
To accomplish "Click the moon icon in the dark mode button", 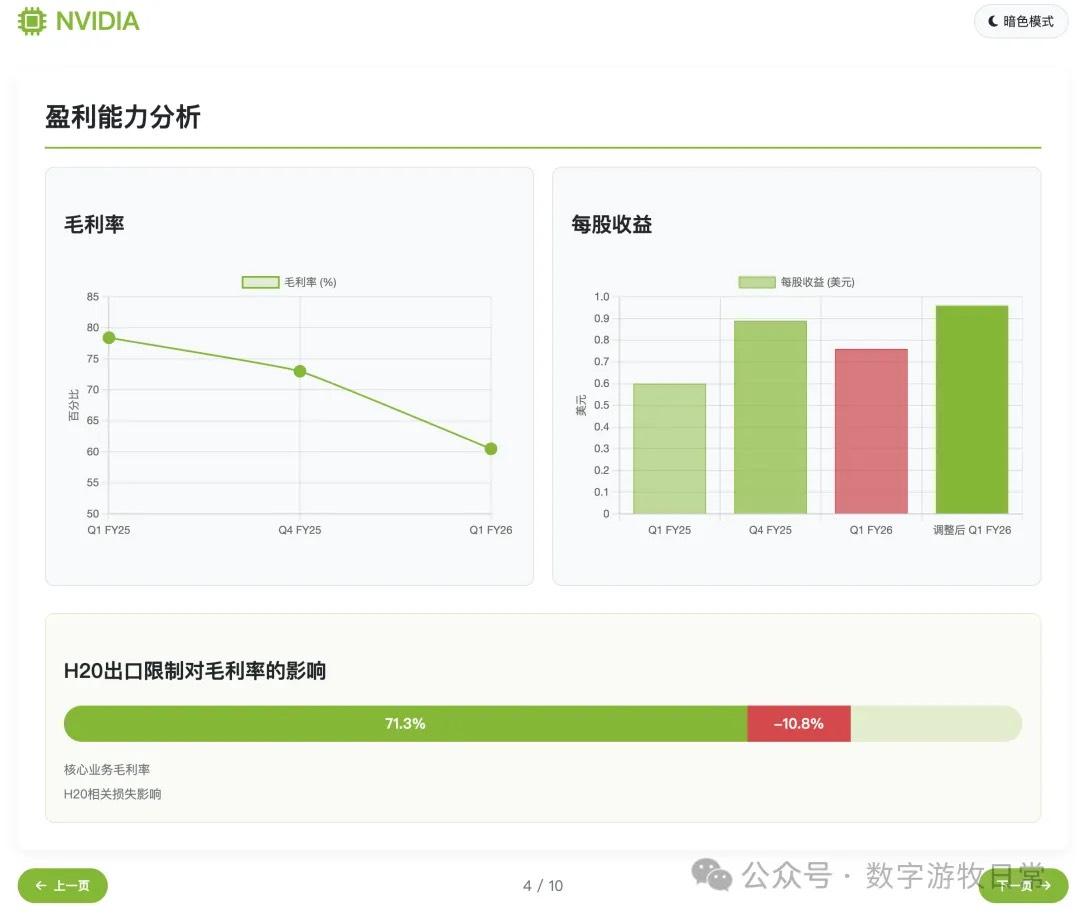I will [991, 21].
